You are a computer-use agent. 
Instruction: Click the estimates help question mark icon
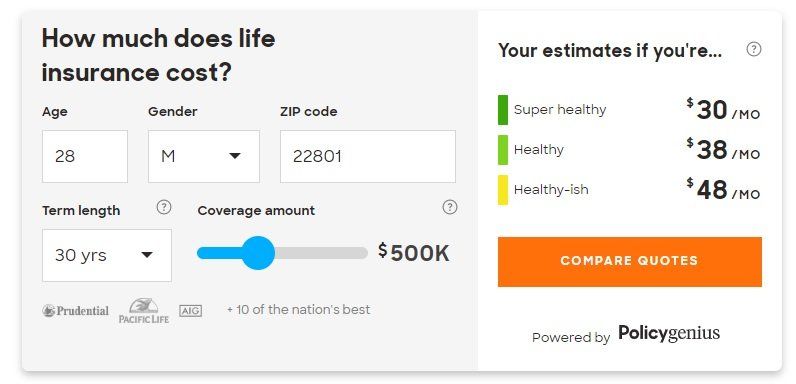(x=754, y=49)
